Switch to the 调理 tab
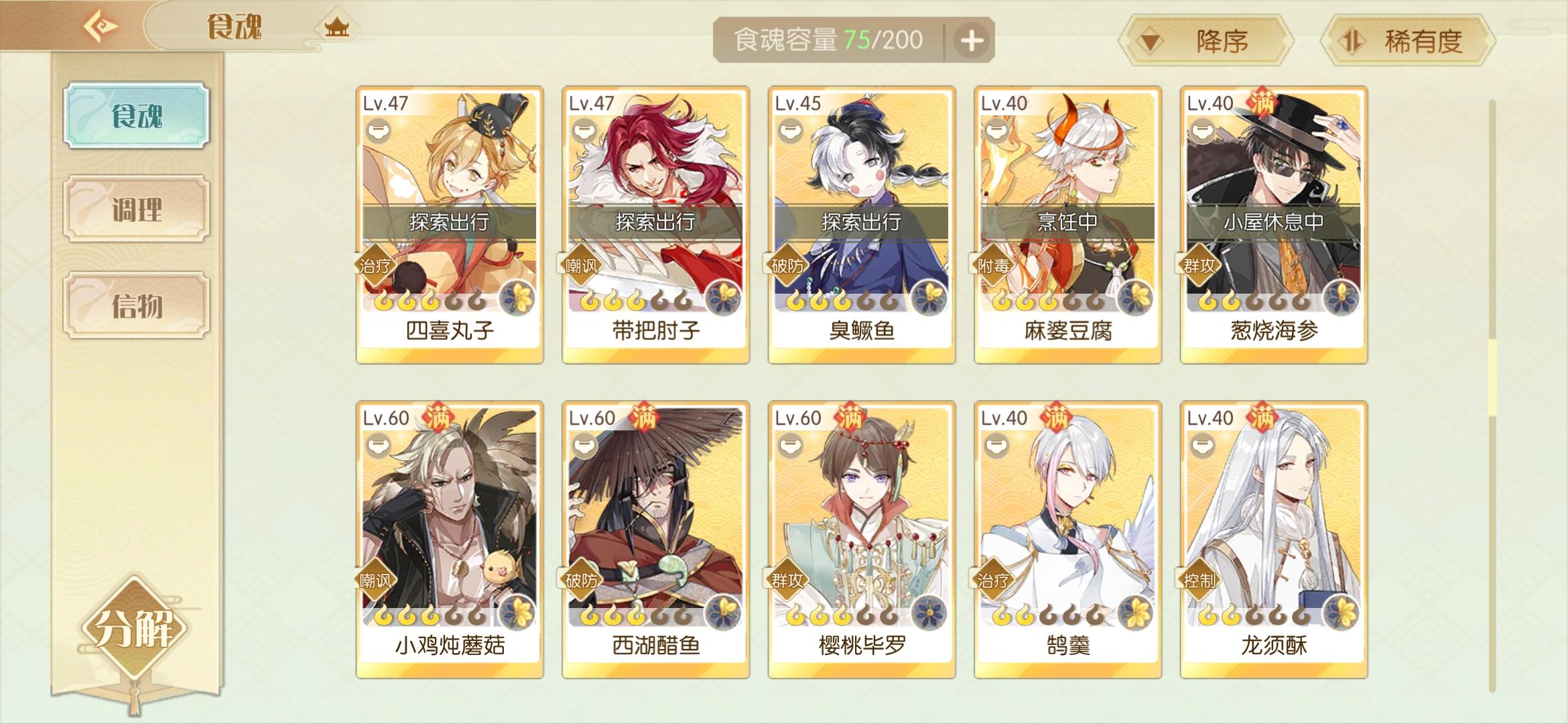Screen dimensions: 1568x724 click(137, 209)
